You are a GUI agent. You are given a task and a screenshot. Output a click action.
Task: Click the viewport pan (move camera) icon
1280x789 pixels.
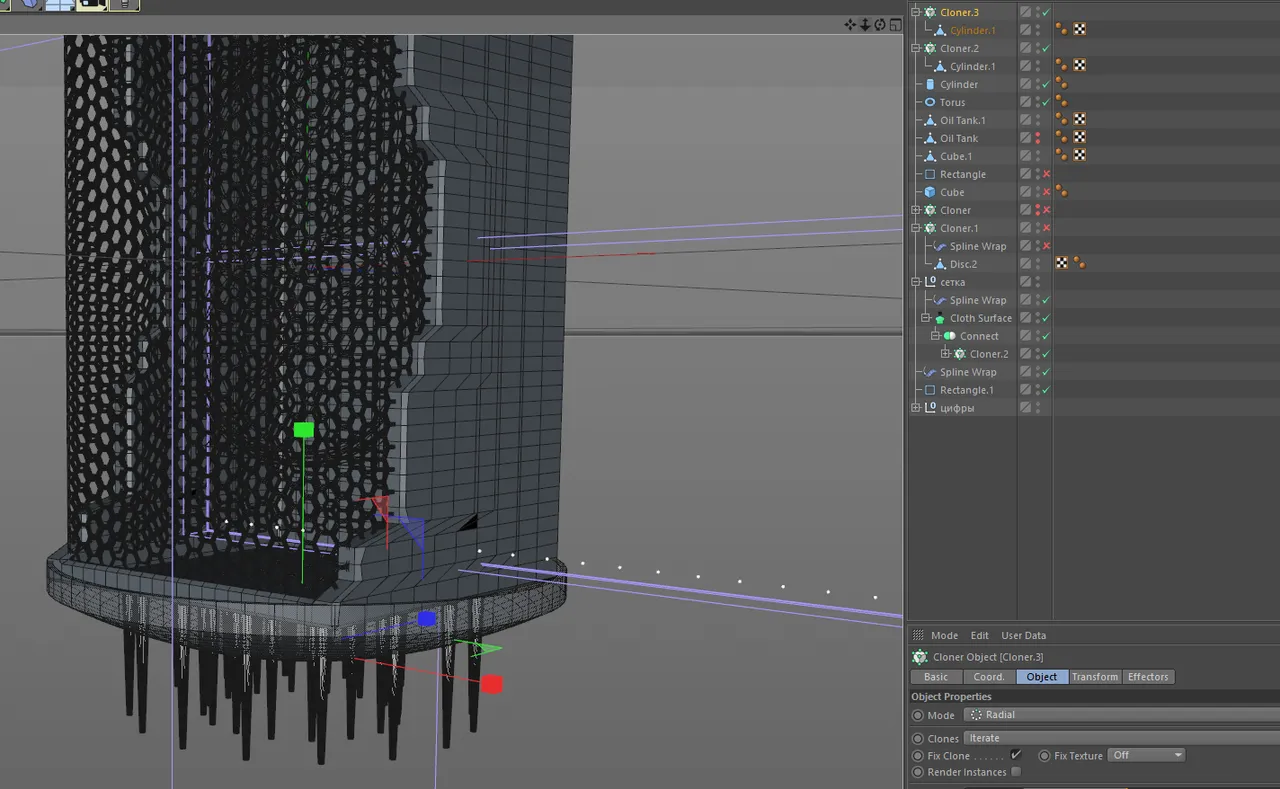[850, 25]
